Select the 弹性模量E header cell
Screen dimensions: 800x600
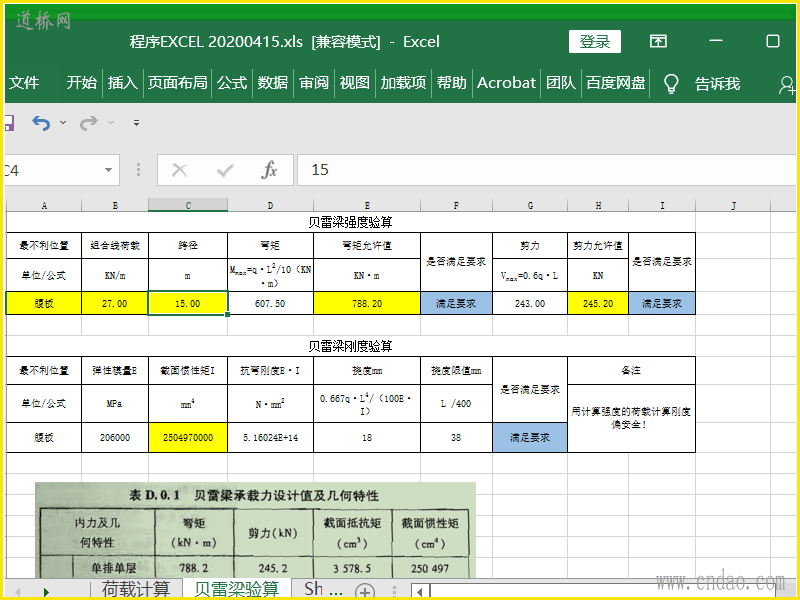pyautogui.click(x=115, y=370)
